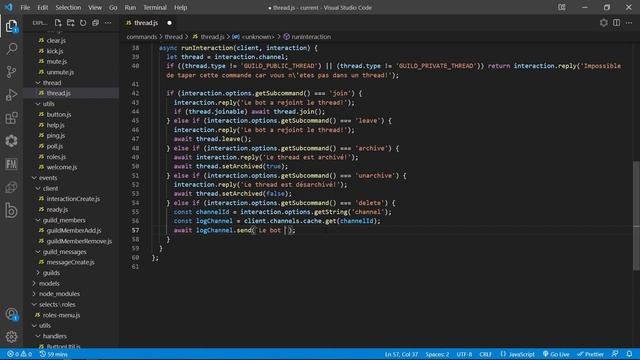Open clear.js in Explorer
The image size is (640, 360).
pyautogui.click(x=56, y=40)
